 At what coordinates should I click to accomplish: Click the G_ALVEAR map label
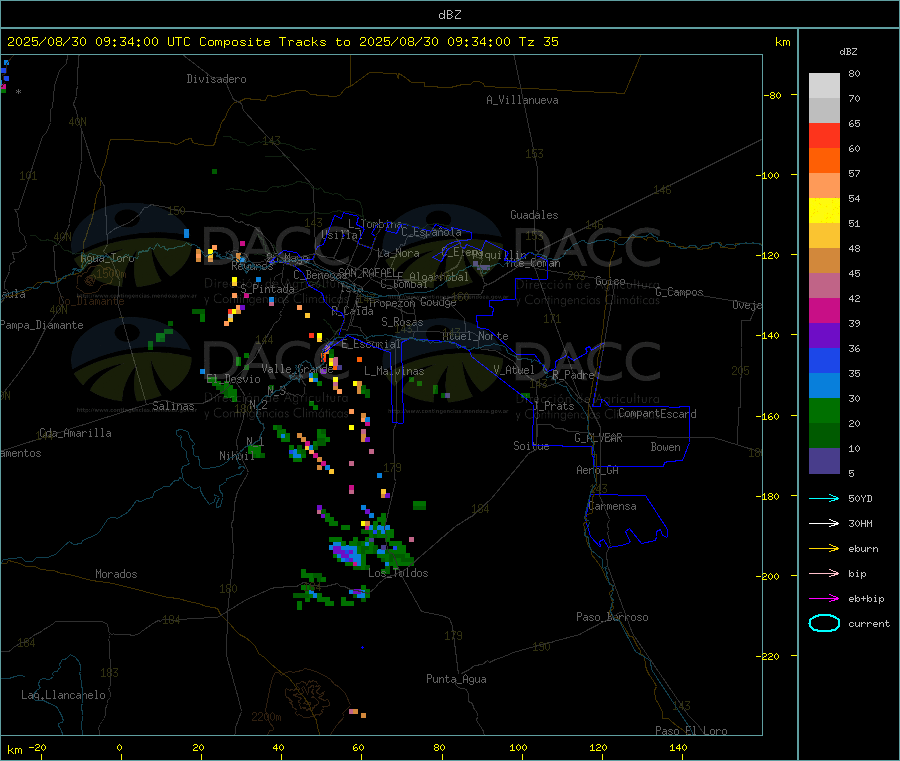click(598, 438)
